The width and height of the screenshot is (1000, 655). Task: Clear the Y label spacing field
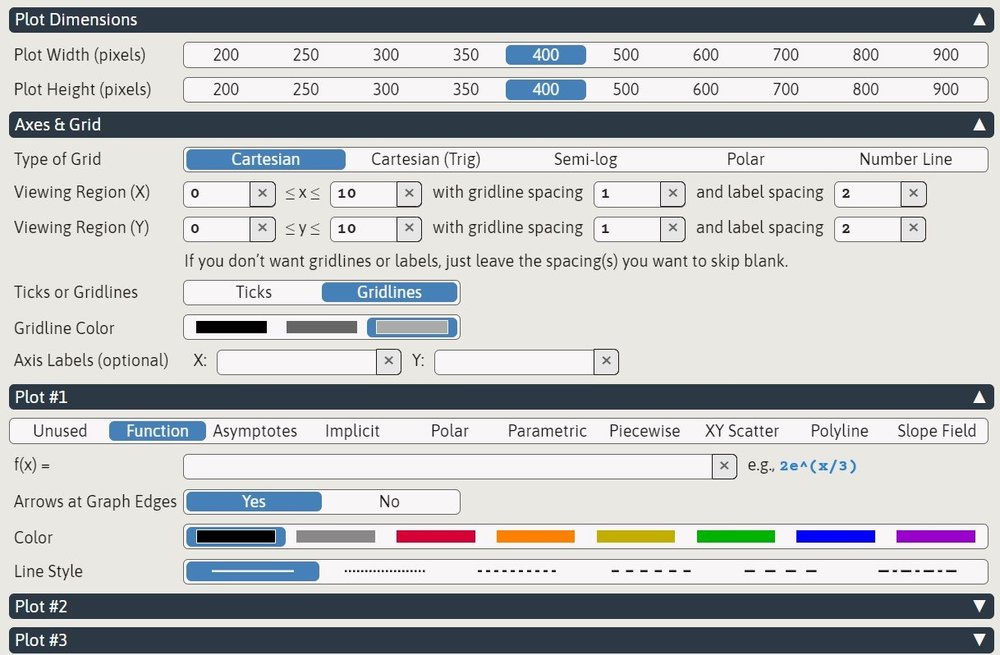point(913,228)
